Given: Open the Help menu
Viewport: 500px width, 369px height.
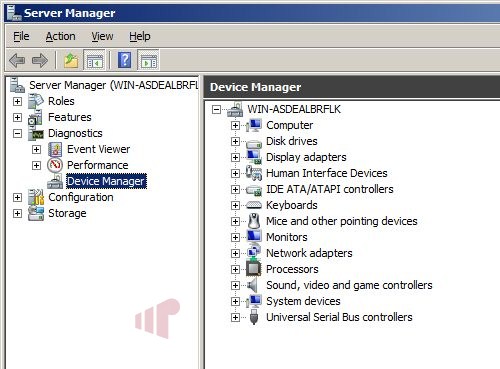Looking at the screenshot, I should point(140,36).
